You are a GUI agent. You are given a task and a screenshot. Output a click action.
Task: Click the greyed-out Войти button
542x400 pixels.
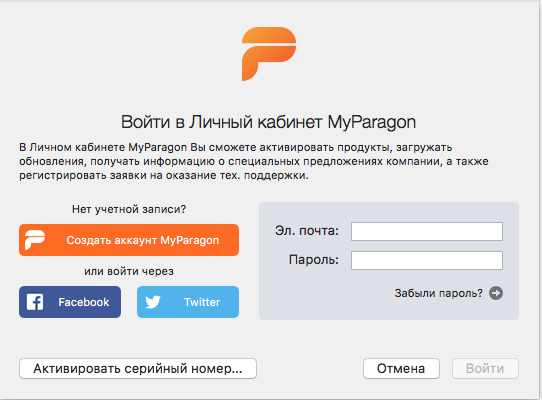point(485,369)
